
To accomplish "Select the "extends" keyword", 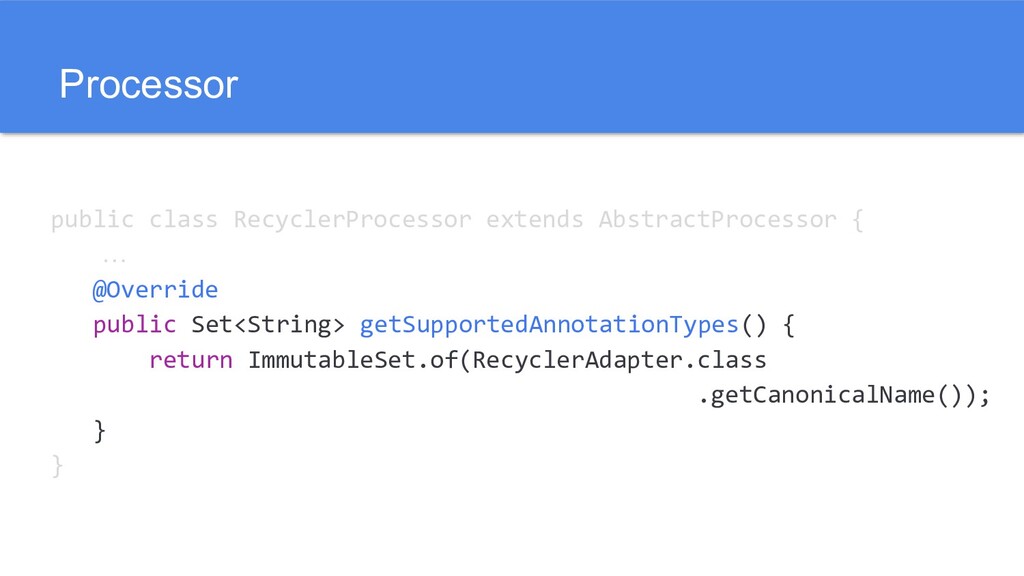I will coord(534,219).
